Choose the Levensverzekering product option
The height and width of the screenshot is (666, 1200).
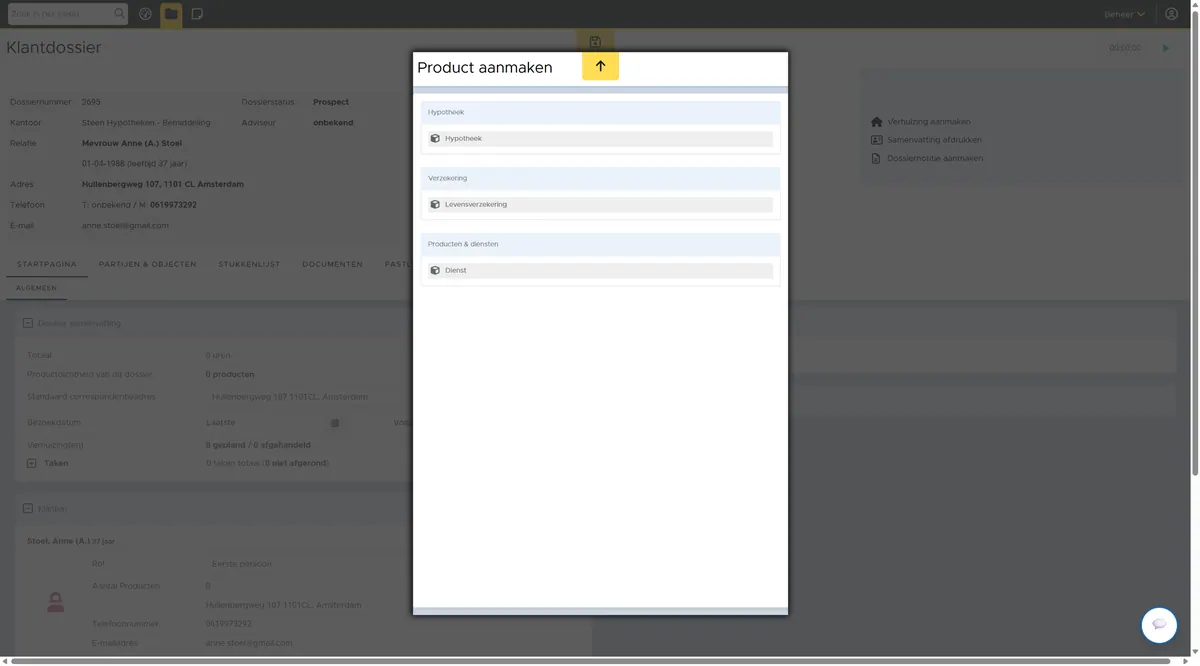600,205
